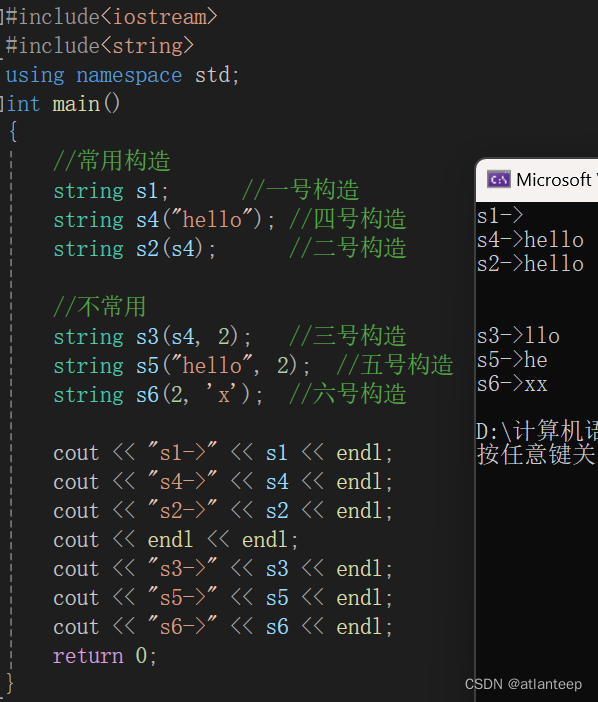
Task: Click the comment '//五号构造'
Action: click(x=395, y=365)
